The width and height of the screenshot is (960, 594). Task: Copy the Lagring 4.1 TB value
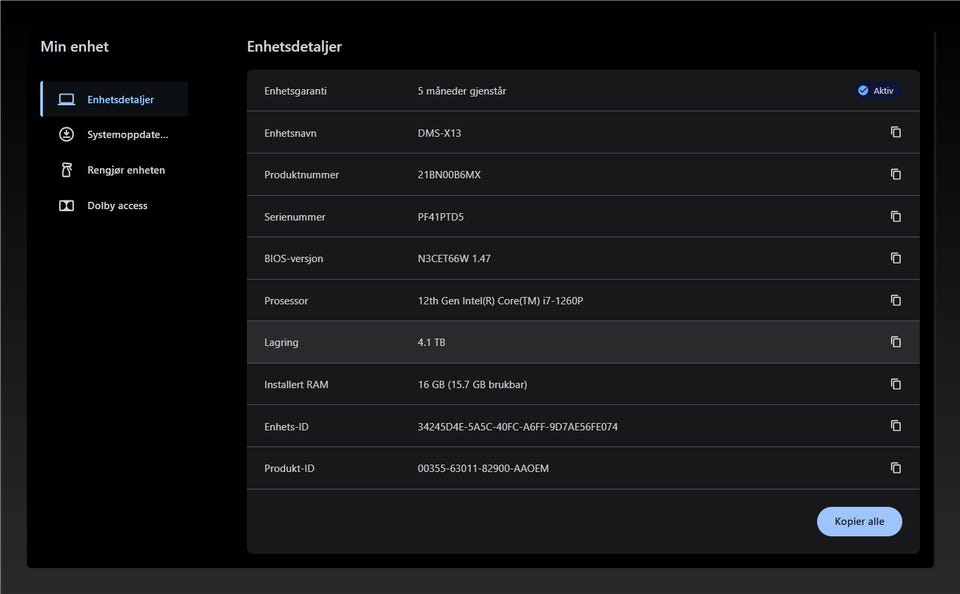point(896,342)
